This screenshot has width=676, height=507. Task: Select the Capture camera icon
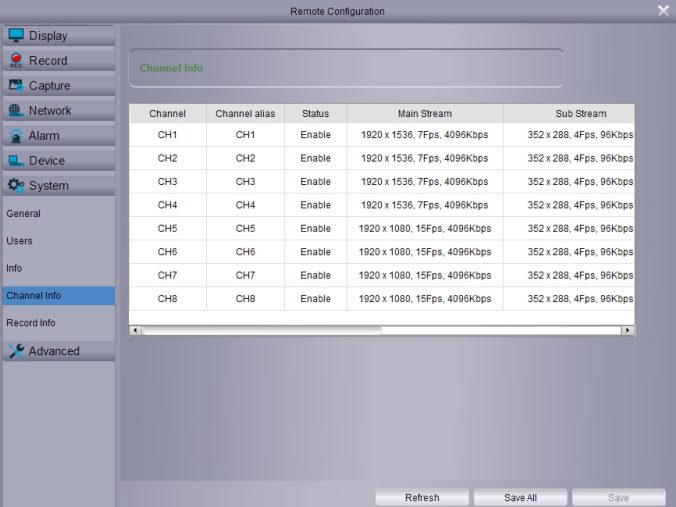16,86
